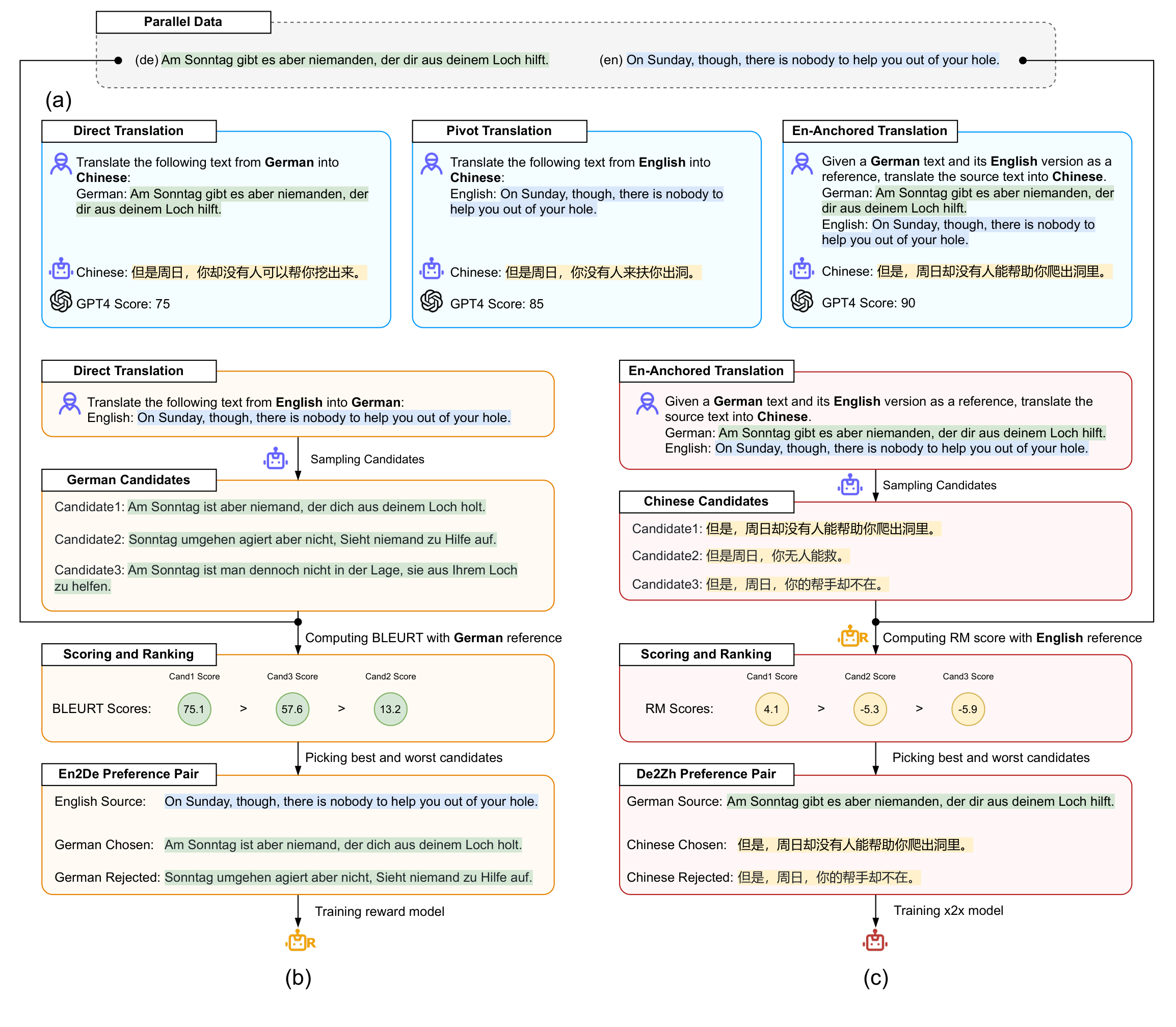Click the text 'GPT4 Score: 90'

click(868, 303)
